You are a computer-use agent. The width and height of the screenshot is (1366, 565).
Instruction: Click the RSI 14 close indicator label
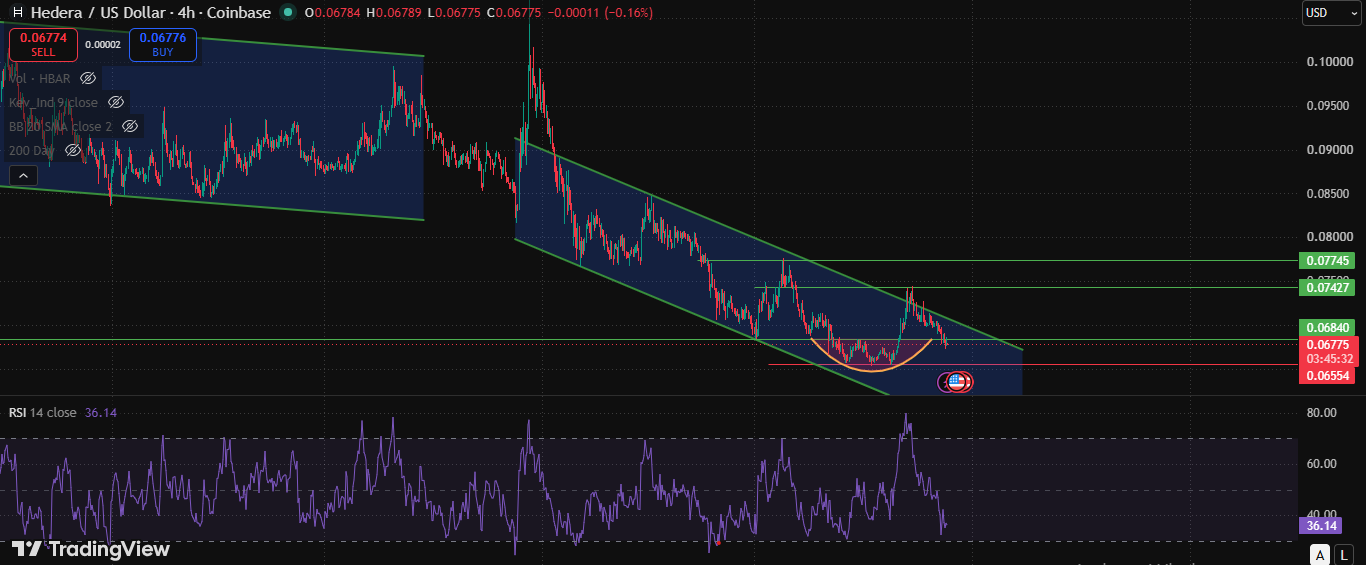43,412
